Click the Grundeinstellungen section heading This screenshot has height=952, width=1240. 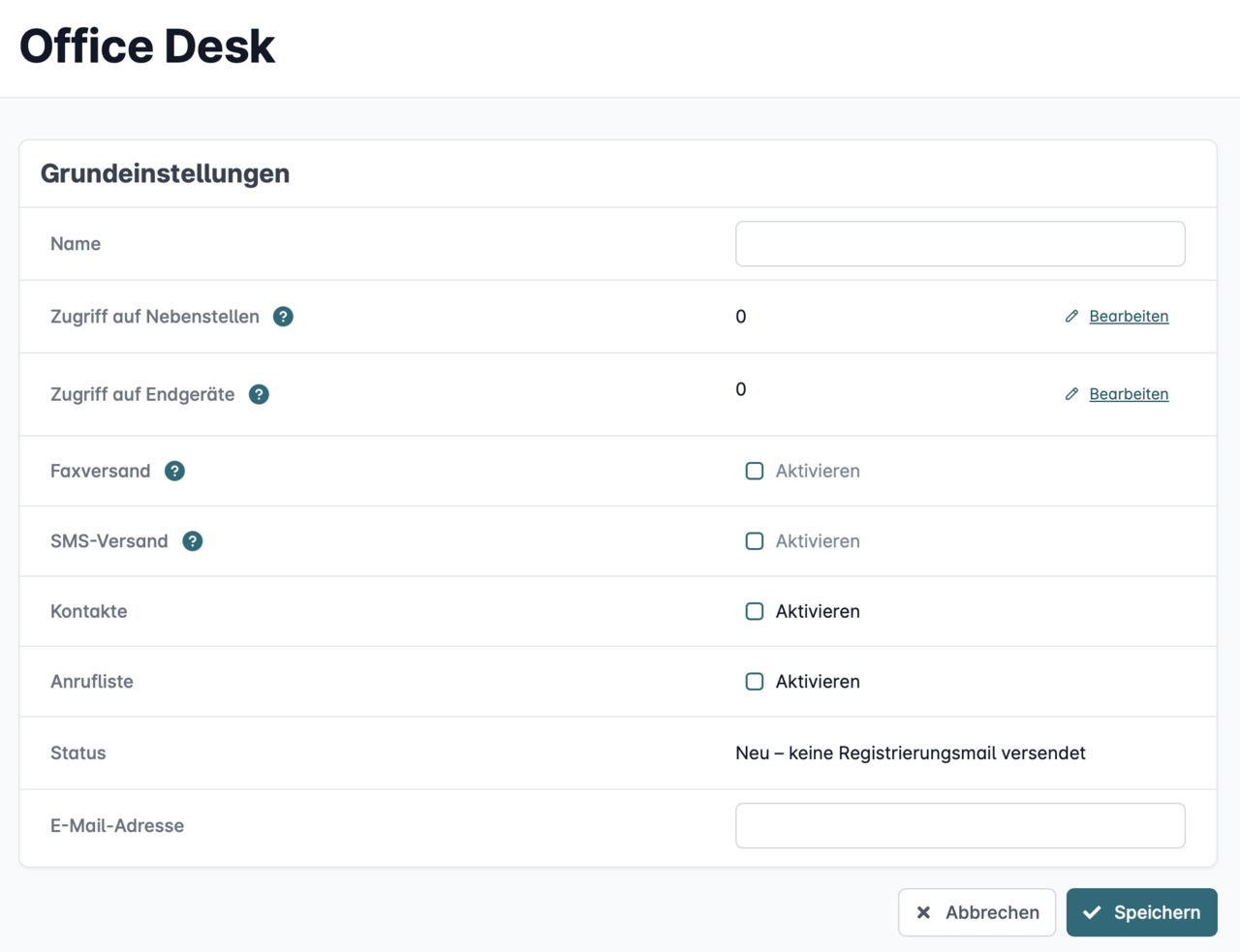(x=165, y=173)
